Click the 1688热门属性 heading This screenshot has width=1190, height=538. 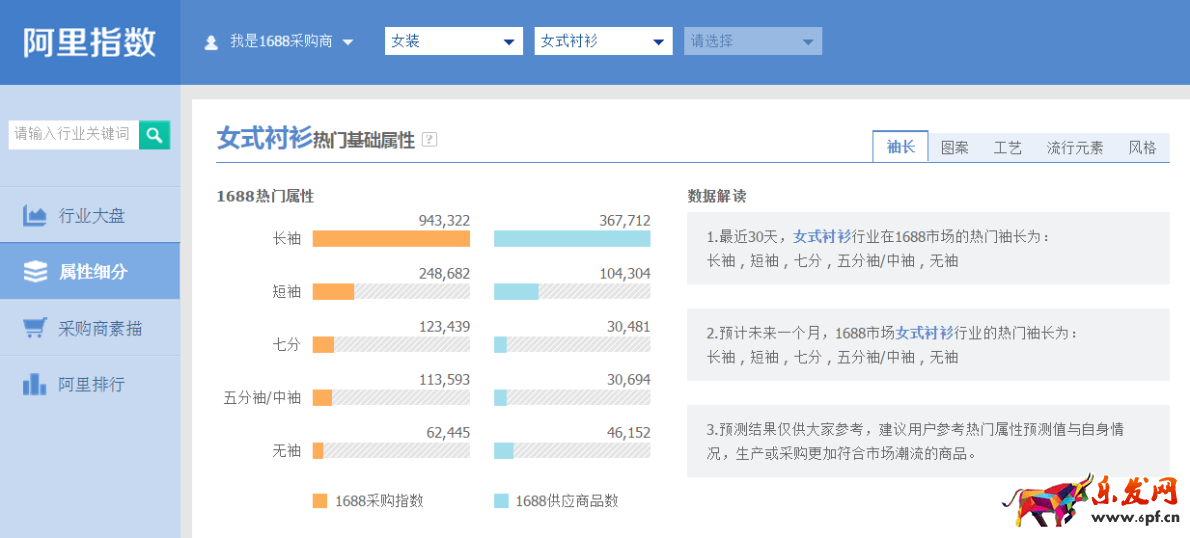point(265,196)
